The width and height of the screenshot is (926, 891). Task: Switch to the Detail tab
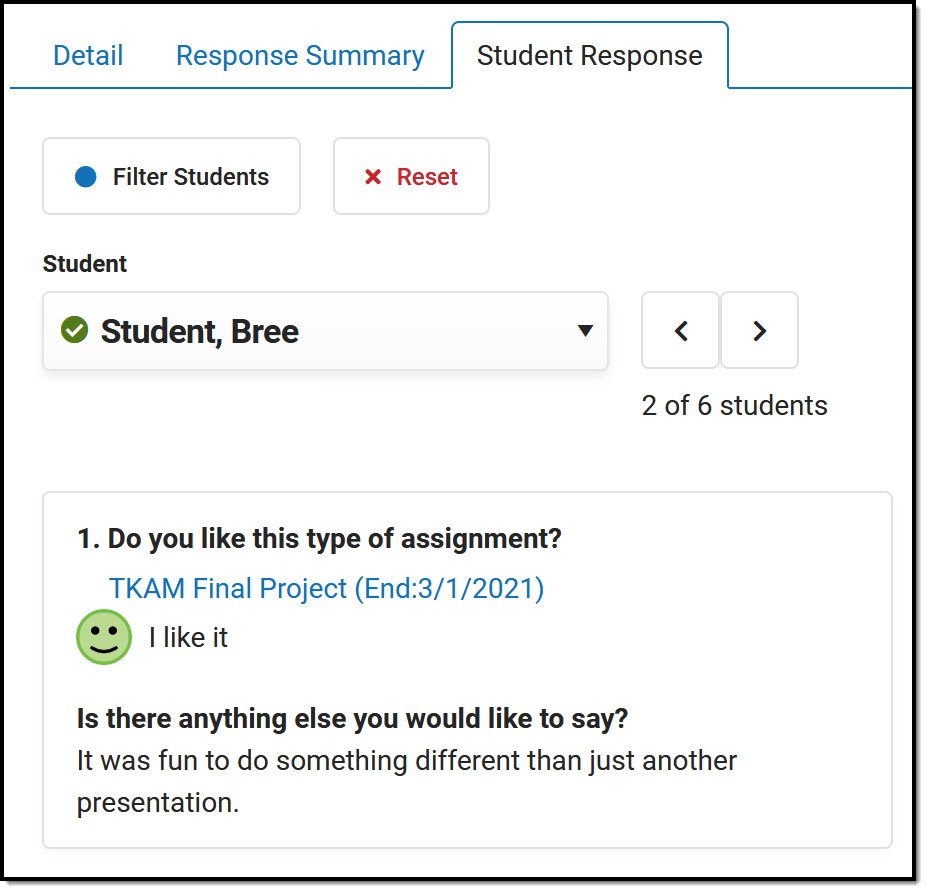tap(88, 56)
